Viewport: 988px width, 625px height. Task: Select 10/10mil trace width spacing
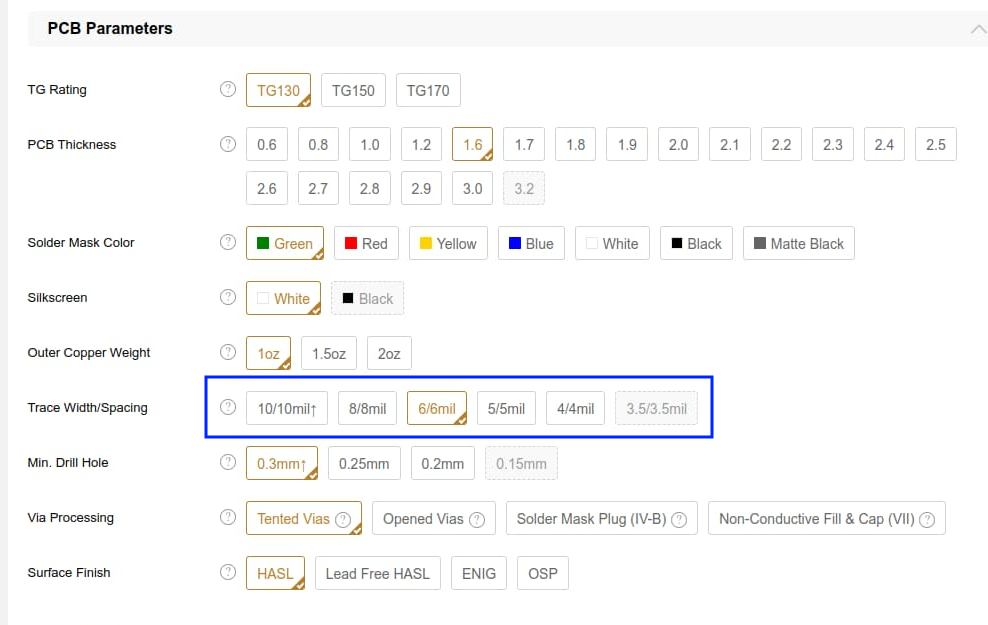pyautogui.click(x=287, y=408)
